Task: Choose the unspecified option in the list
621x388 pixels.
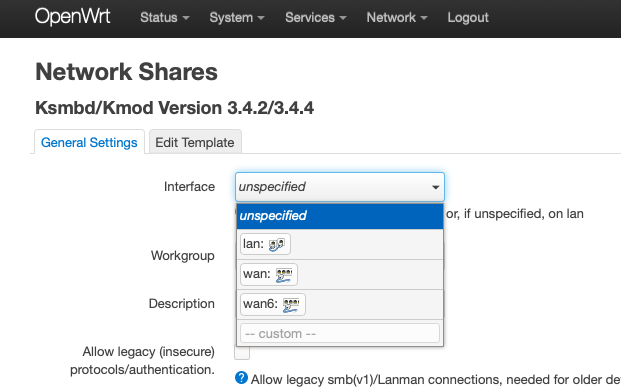Action: coord(340,216)
